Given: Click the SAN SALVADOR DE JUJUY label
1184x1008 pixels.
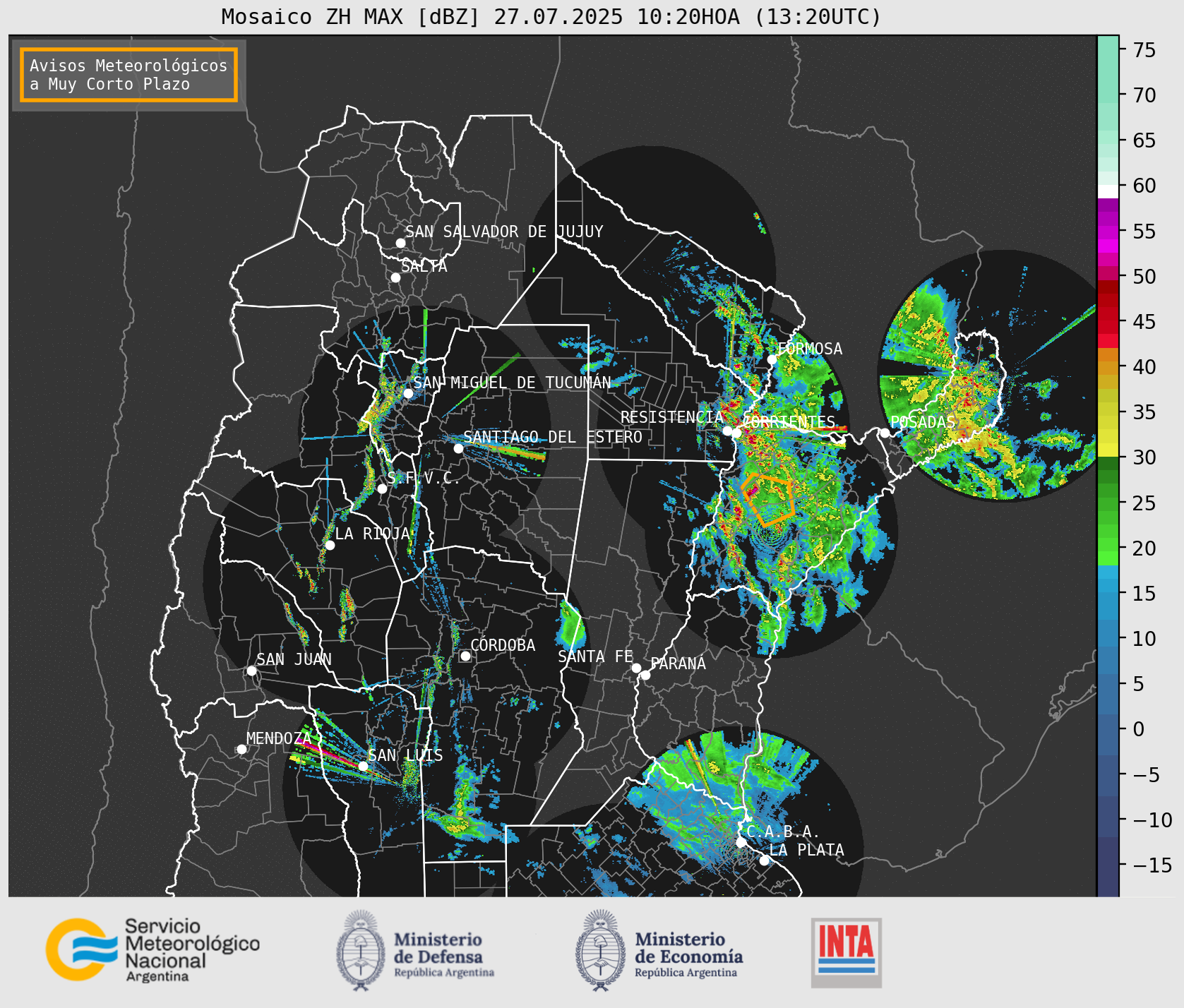Looking at the screenshot, I should coord(504,232).
